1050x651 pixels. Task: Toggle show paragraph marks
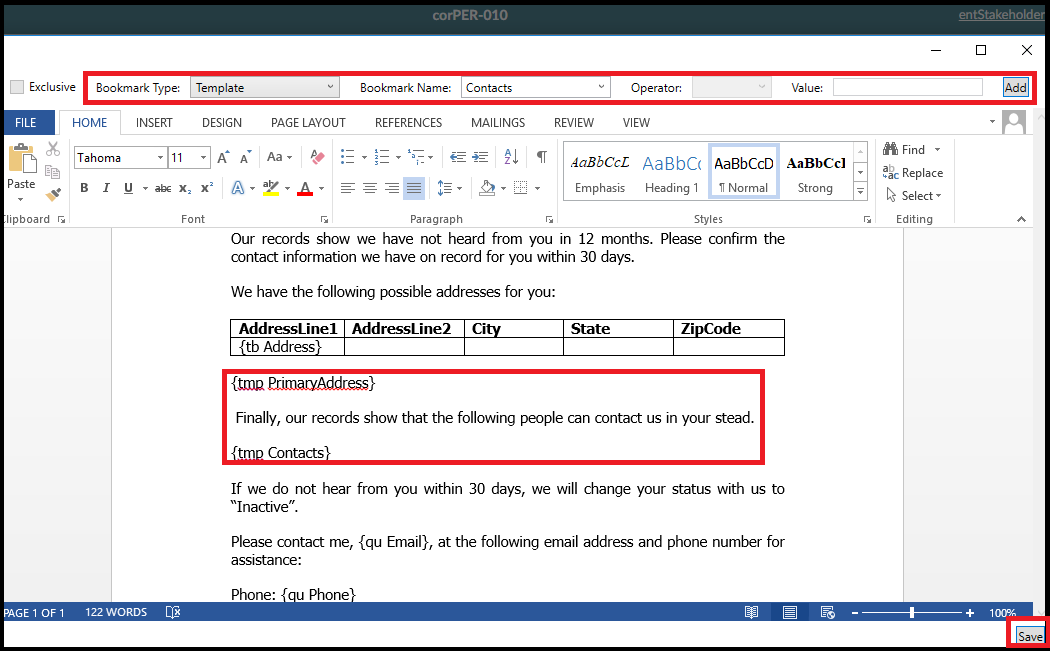coord(542,157)
